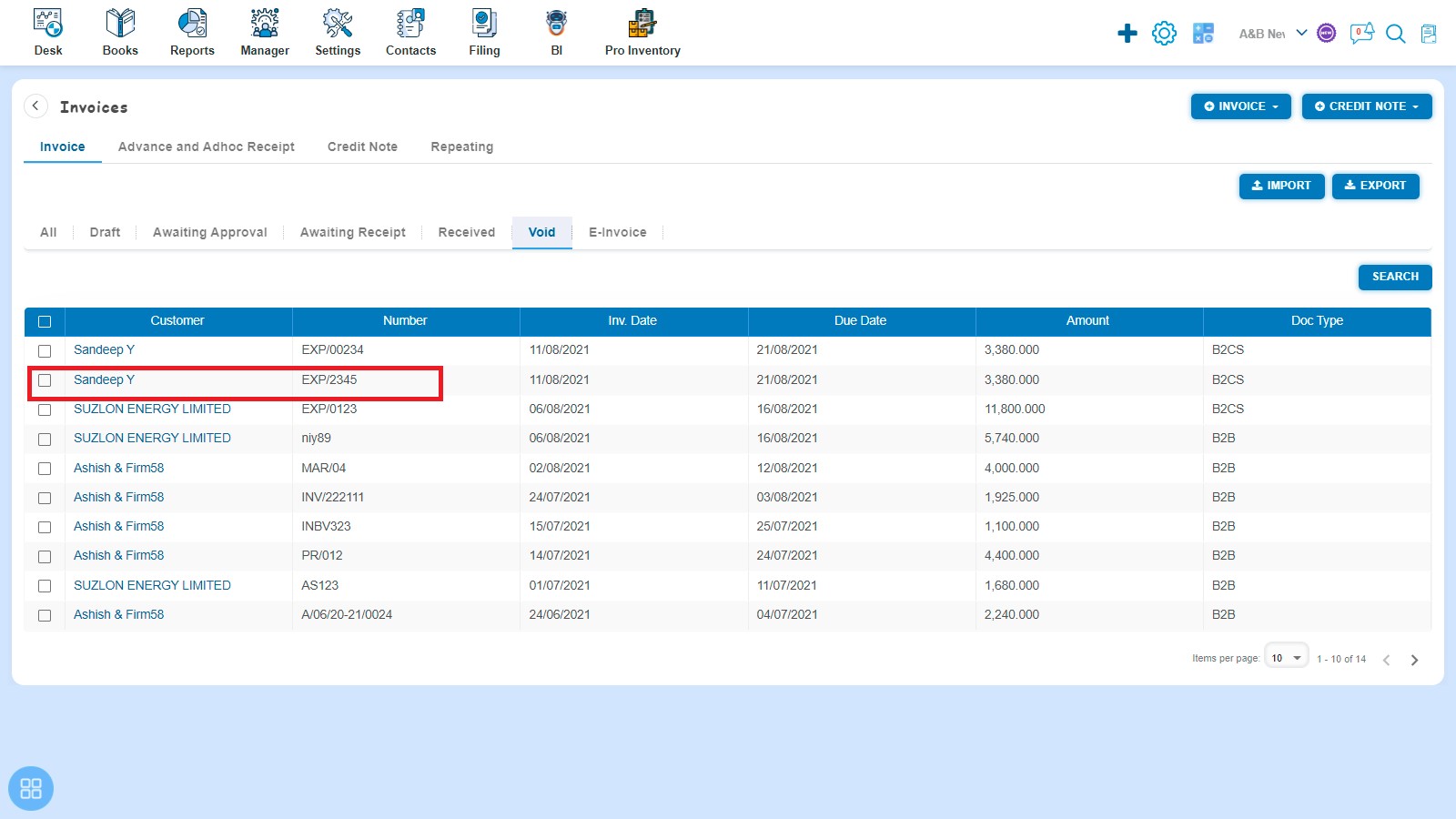Open the E-Invoice status tab

pyautogui.click(x=618, y=232)
